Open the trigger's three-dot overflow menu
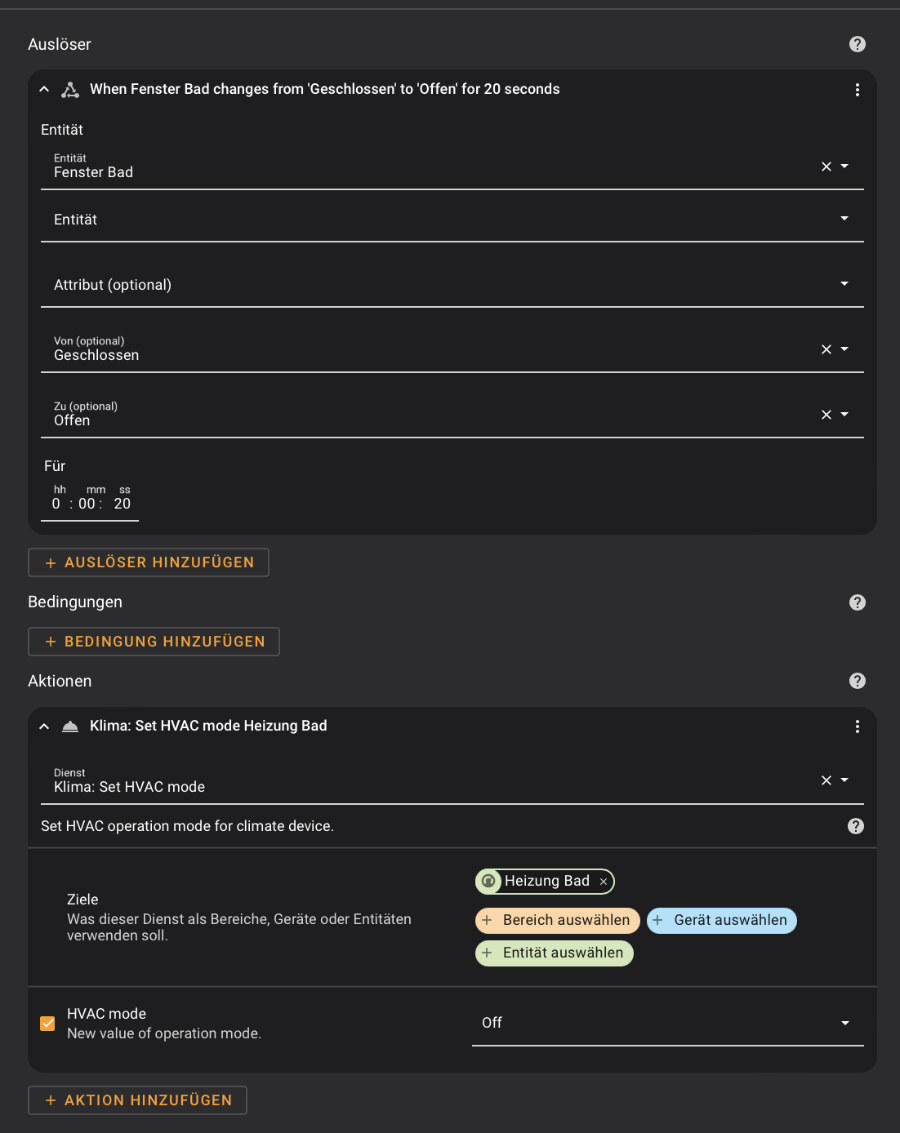900x1133 pixels. click(857, 90)
